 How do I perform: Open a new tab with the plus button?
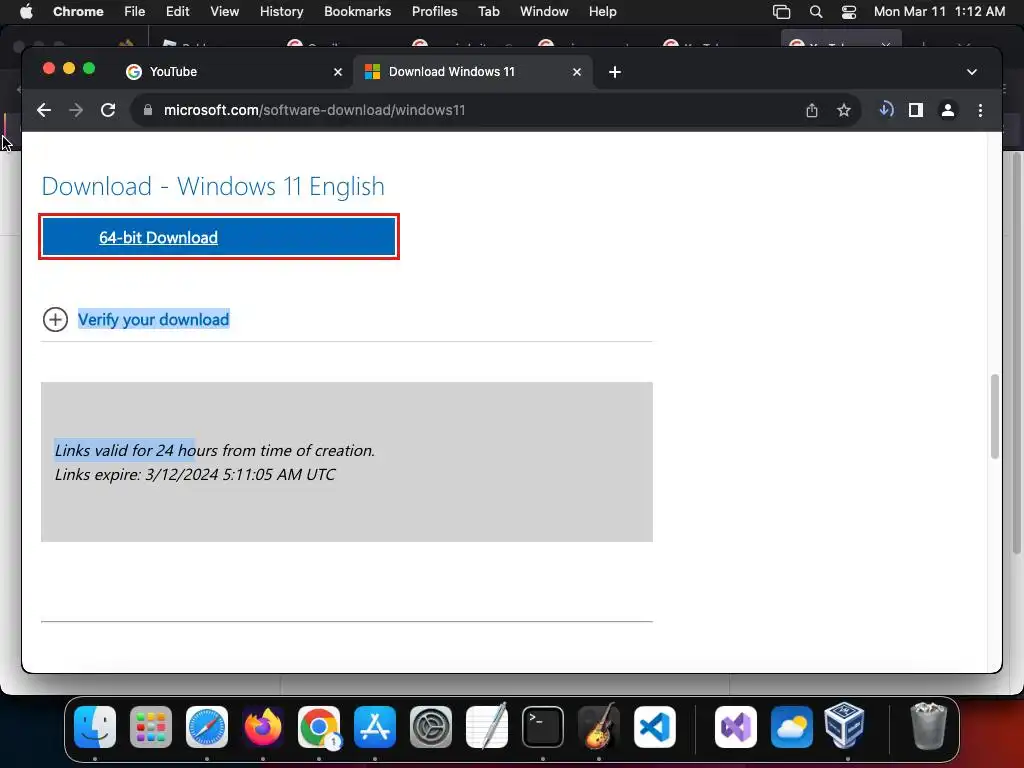tap(615, 72)
